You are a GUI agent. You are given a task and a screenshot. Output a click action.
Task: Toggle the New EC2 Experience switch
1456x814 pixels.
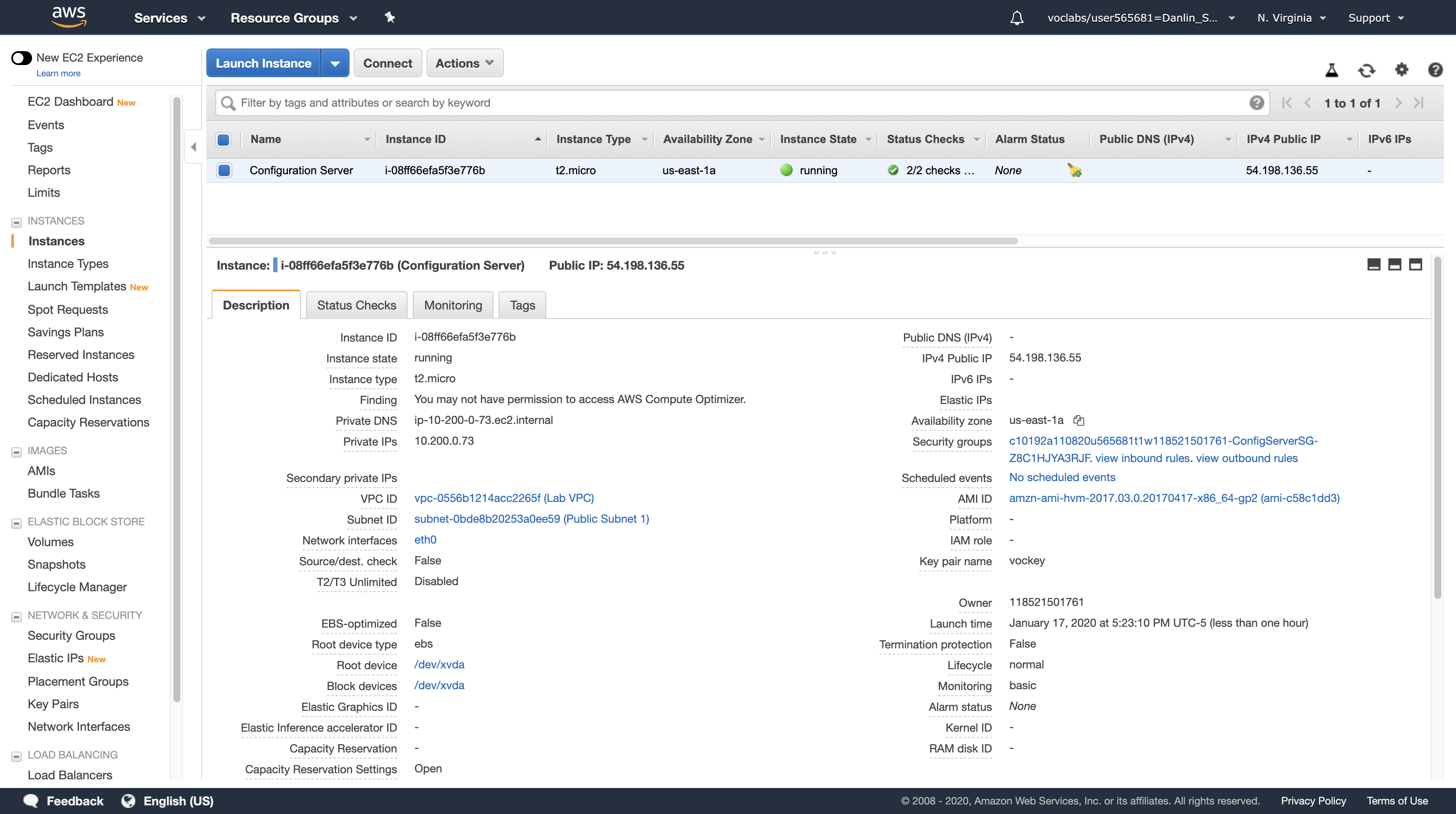[x=22, y=58]
